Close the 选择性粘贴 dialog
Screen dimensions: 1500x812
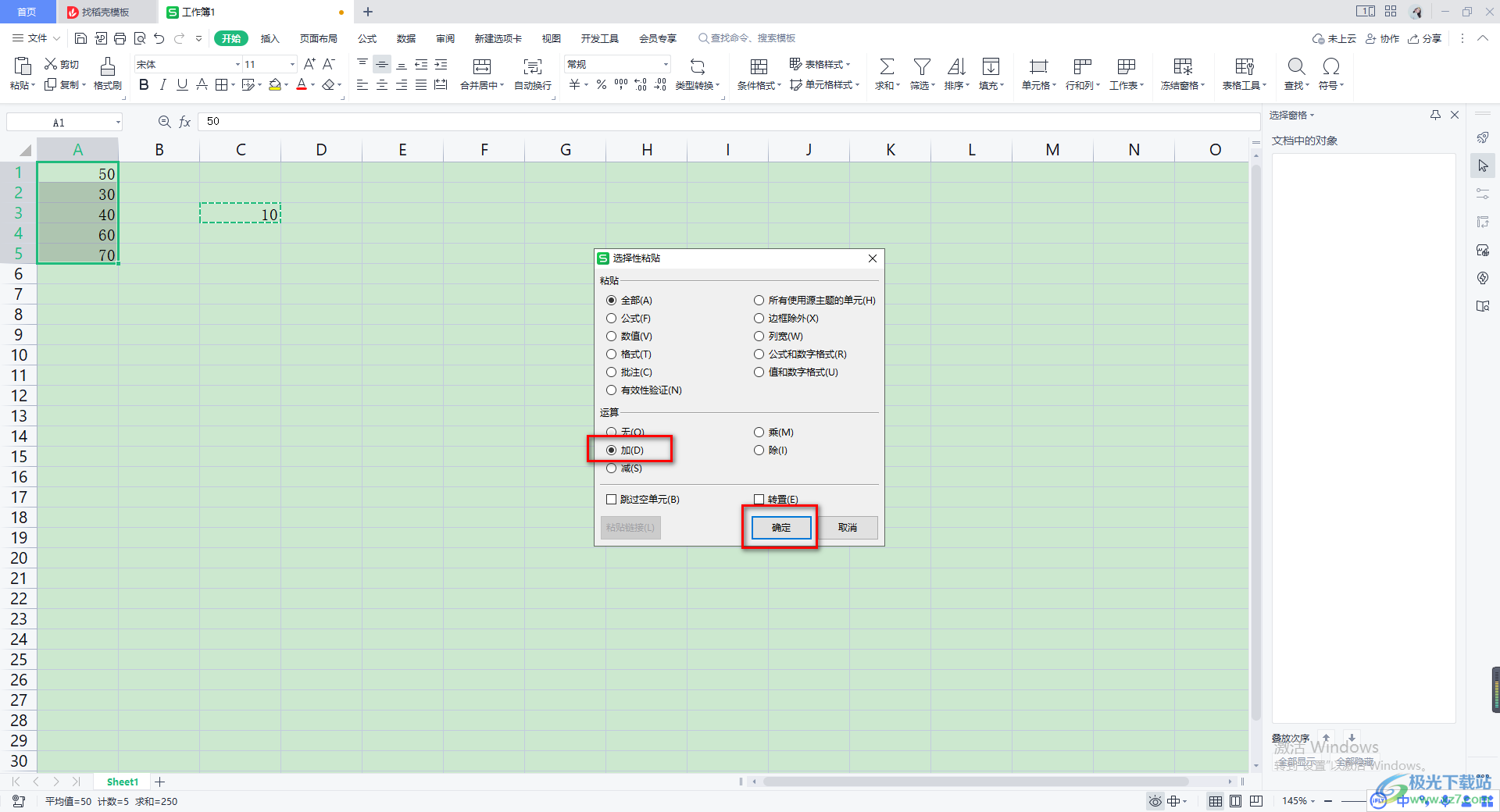[x=873, y=258]
